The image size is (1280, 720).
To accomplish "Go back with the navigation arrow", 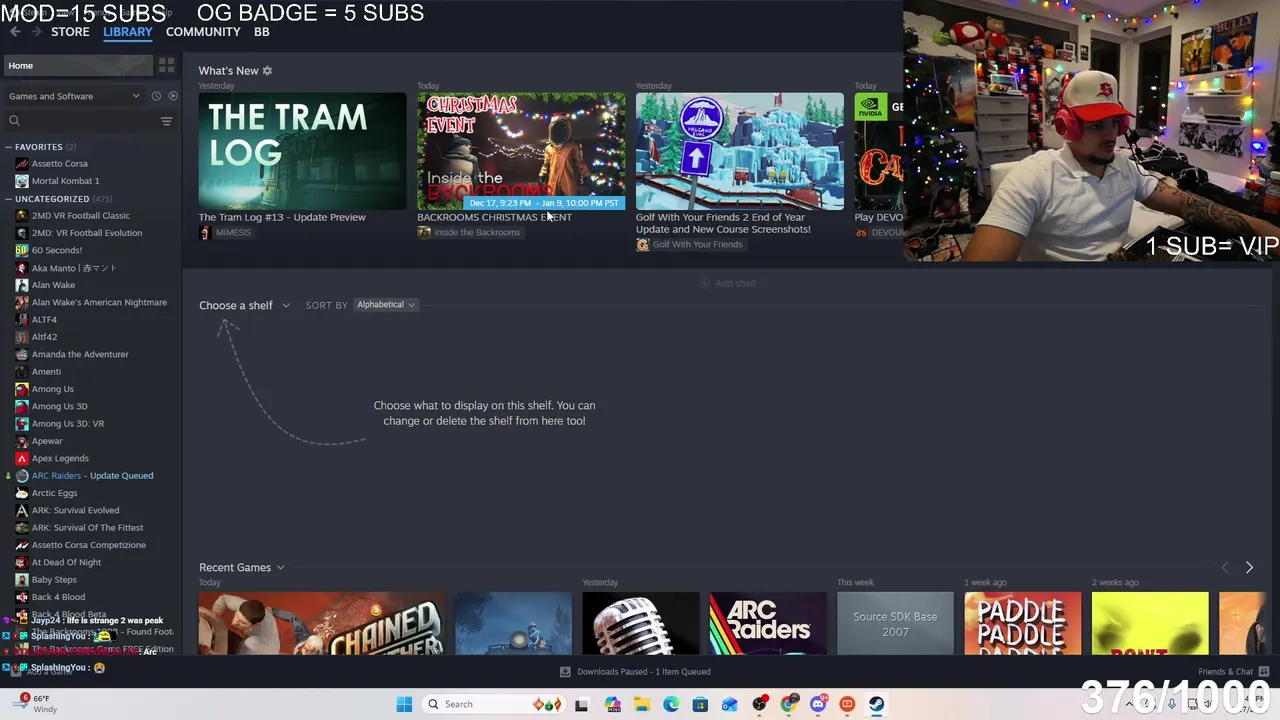I will click(x=15, y=32).
